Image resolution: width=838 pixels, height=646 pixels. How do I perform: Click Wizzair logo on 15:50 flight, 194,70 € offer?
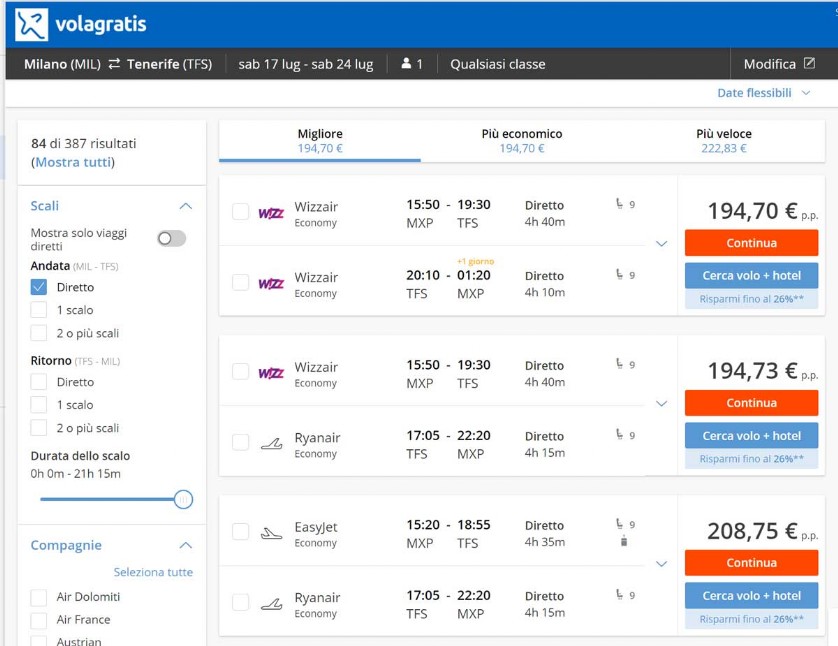[x=271, y=213]
